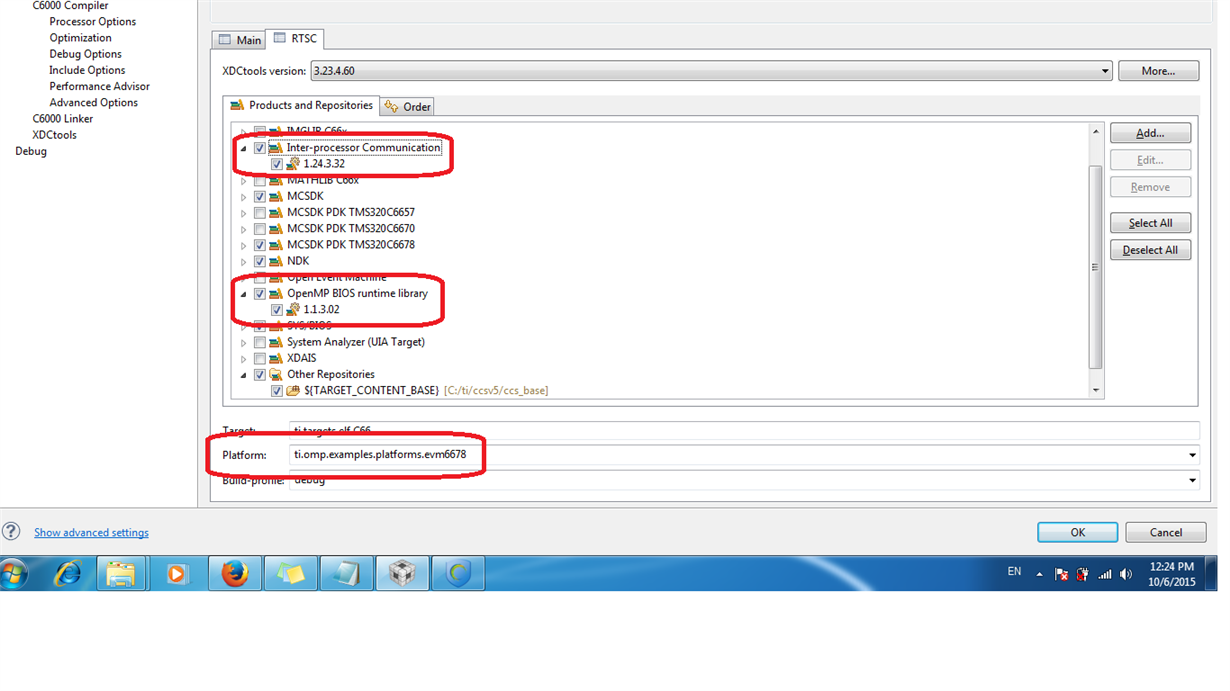Click the Other Repositories folder icon
Screen dimensions: 1230x691
(275, 374)
